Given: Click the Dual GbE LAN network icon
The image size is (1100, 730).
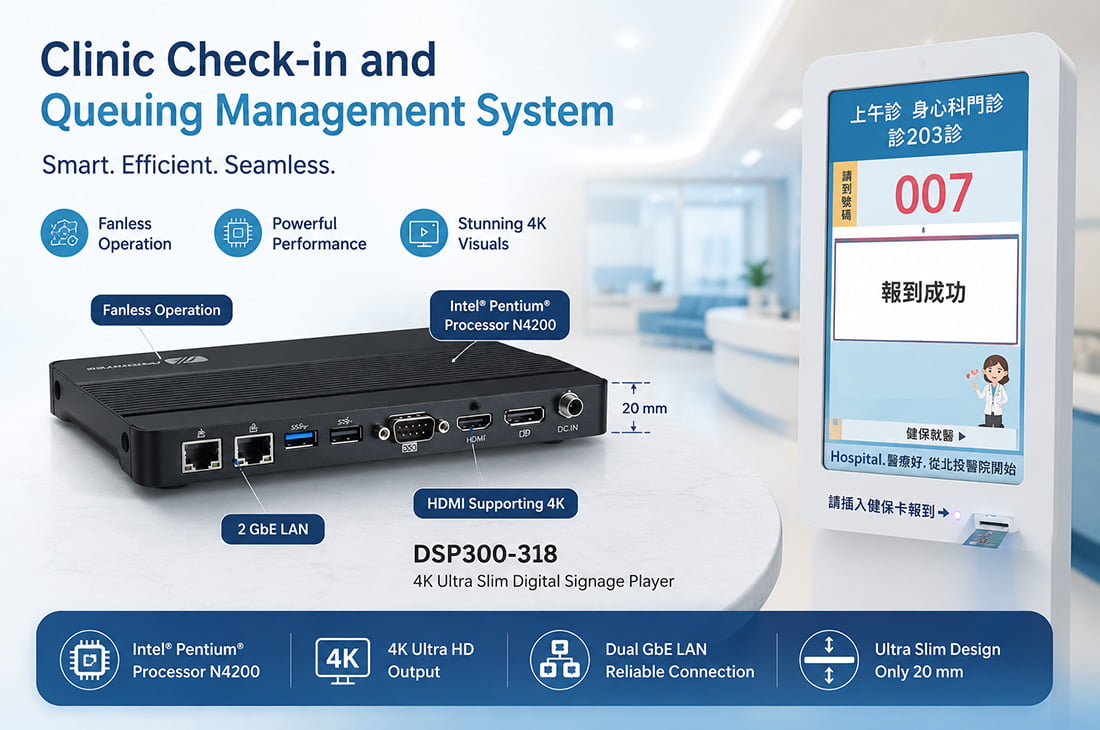Looking at the screenshot, I should coord(560,660).
